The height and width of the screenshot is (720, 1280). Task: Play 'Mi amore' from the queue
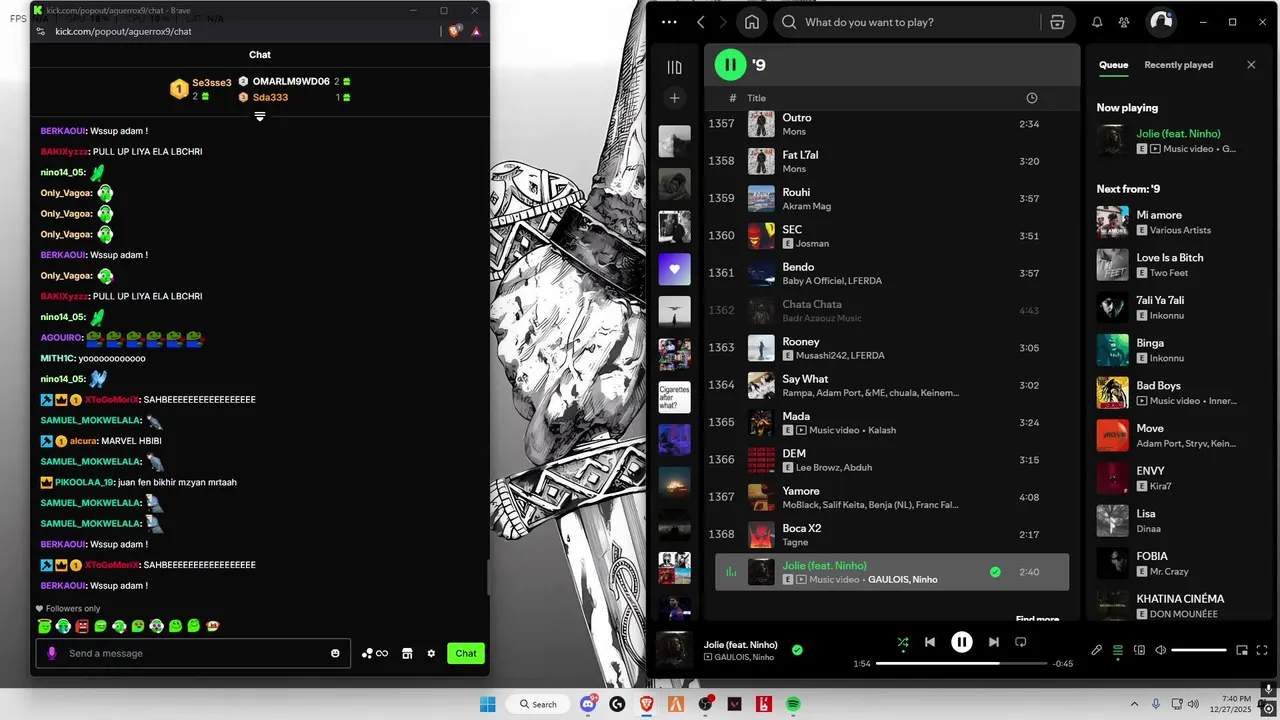[x=1177, y=222]
